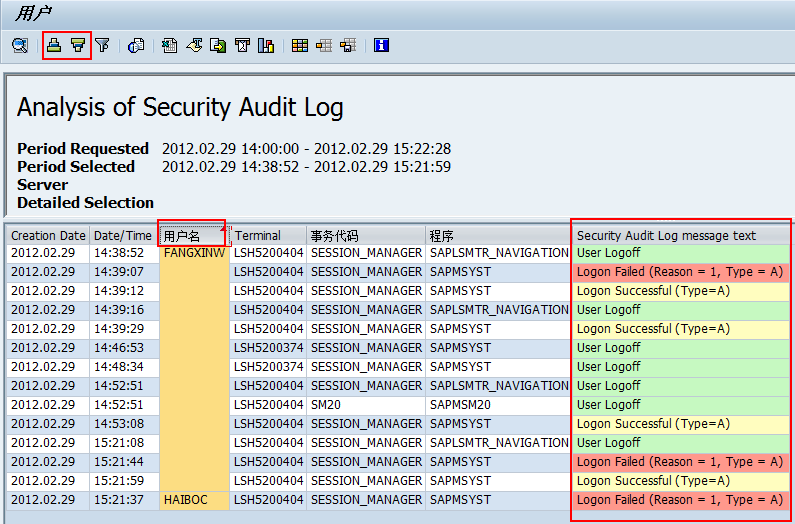795x524 pixels.
Task: Click the globe and document toolbar icon
Action: click(137, 45)
